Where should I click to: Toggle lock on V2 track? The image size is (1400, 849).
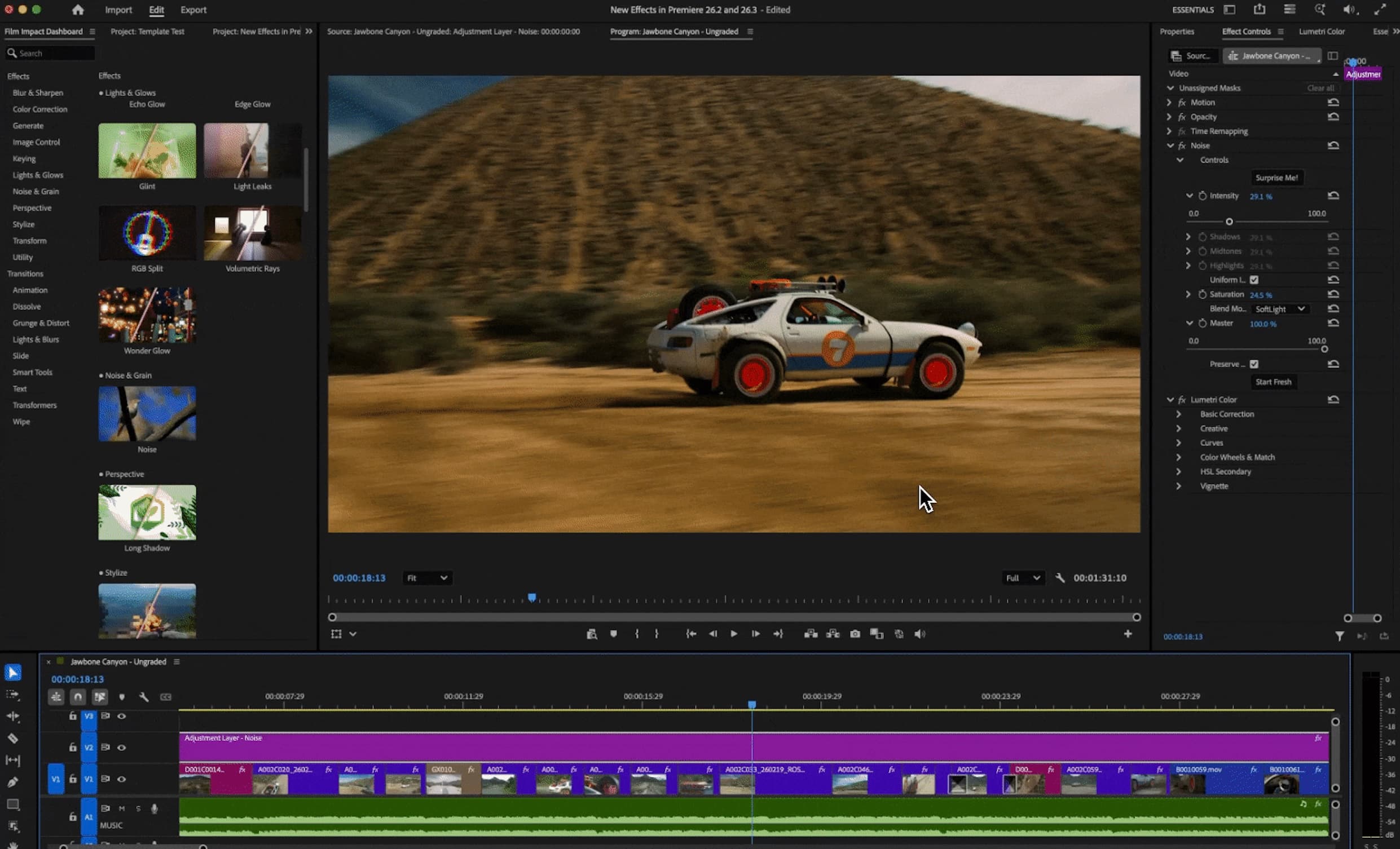tap(73, 748)
